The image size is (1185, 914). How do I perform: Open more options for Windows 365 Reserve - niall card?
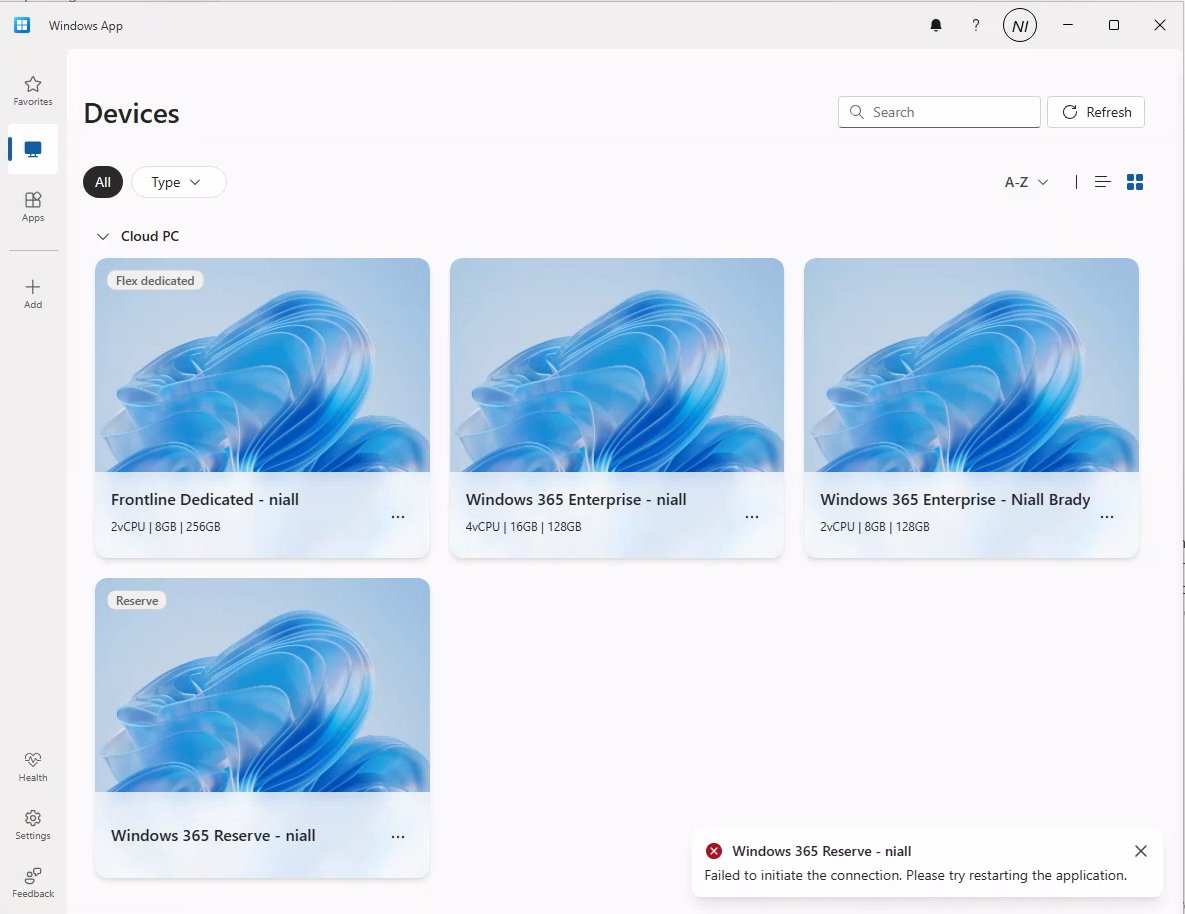click(398, 837)
